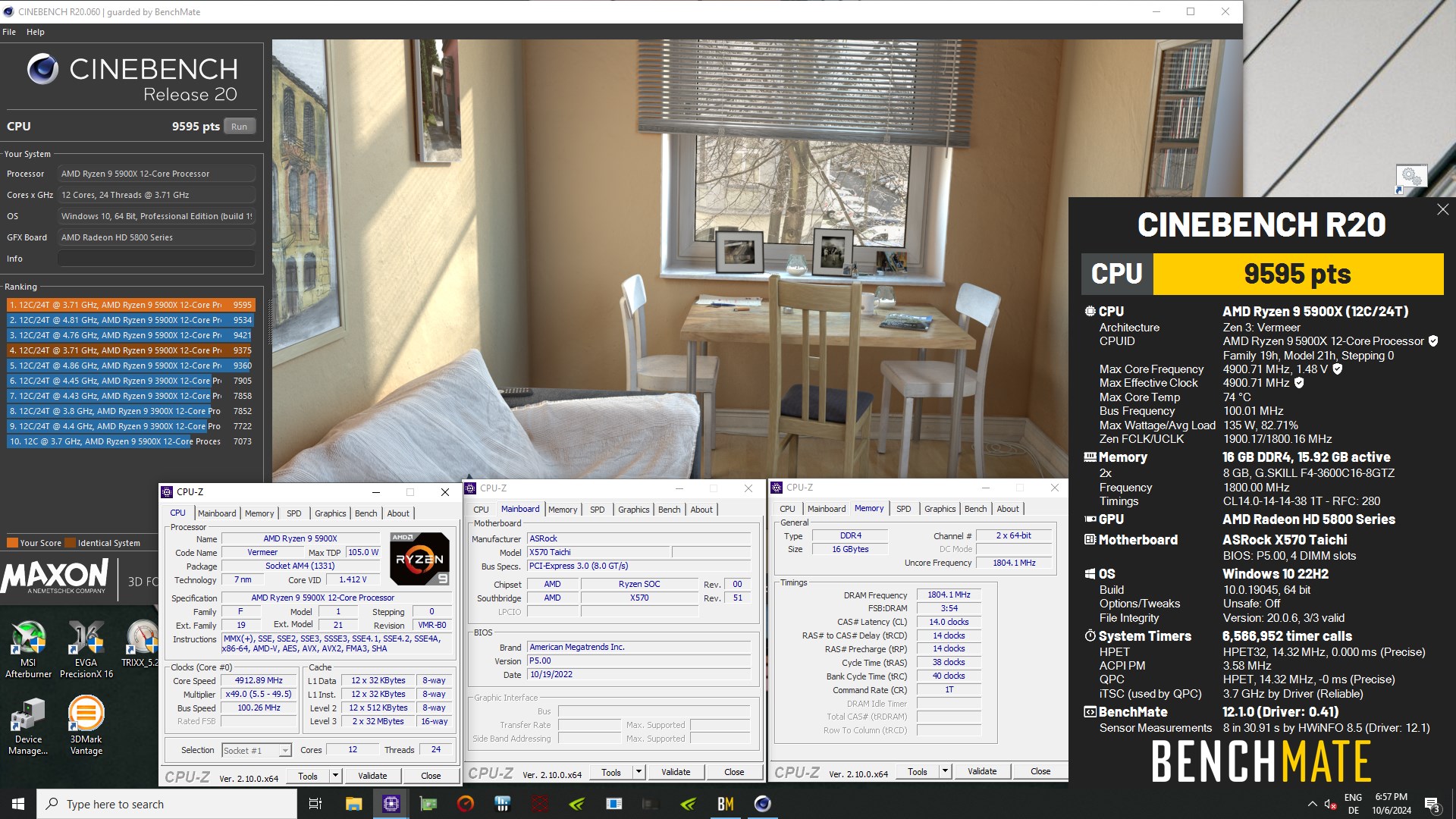
Task: Expand Tools arrow in CPU-Z Memory window
Action: [945, 771]
